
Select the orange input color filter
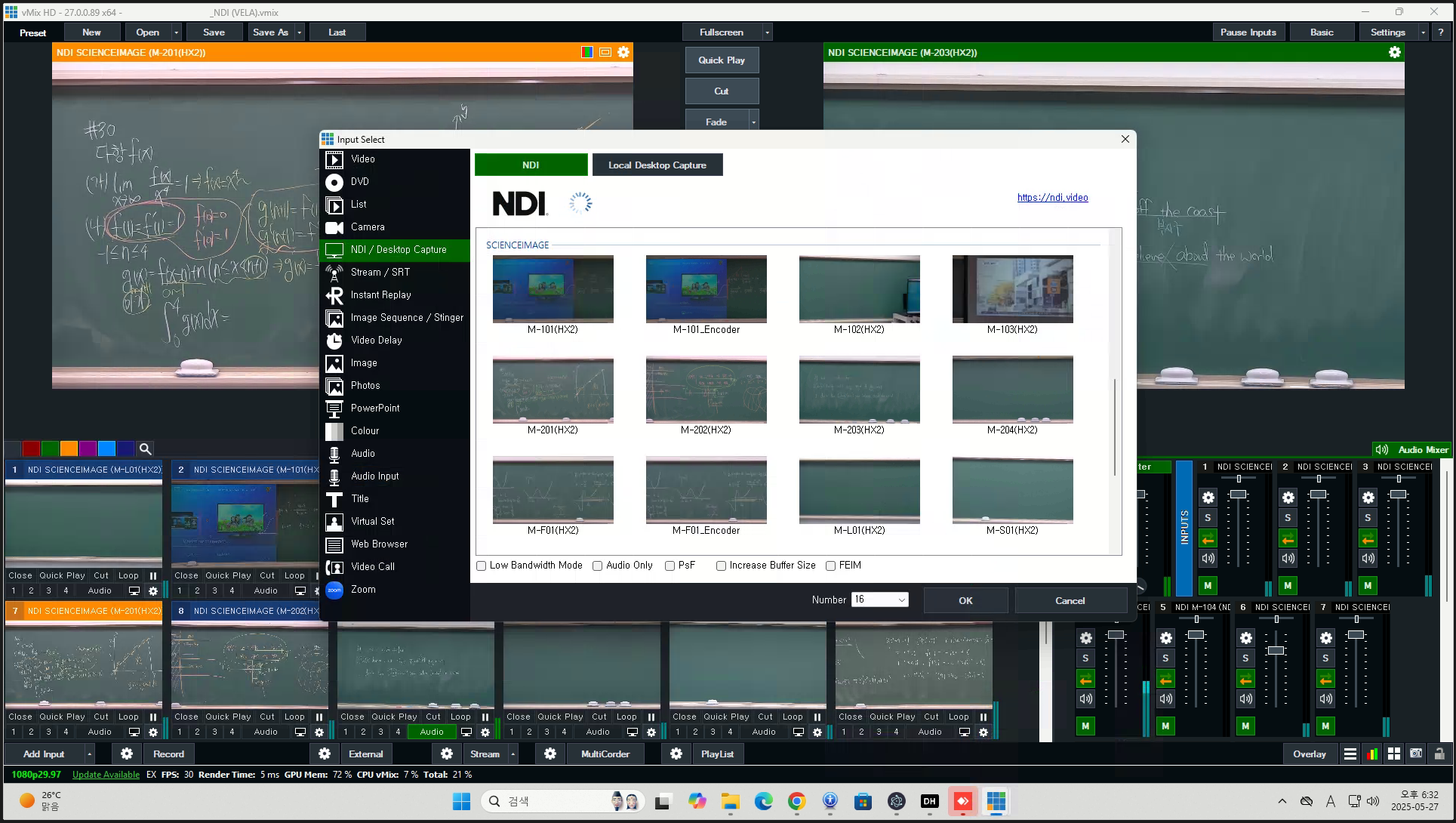(69, 448)
